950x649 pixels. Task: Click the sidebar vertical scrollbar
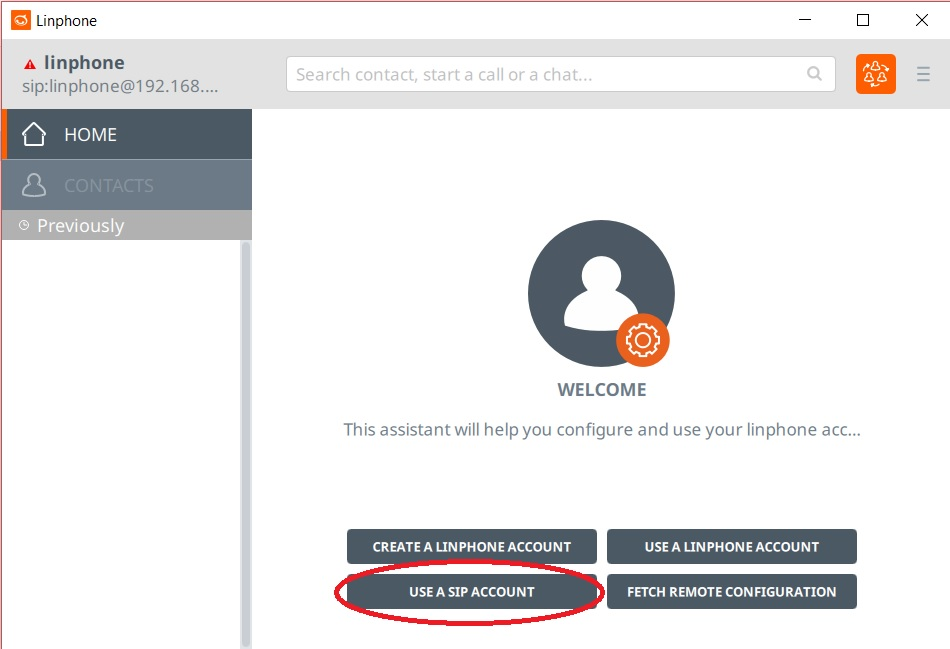coord(245,444)
